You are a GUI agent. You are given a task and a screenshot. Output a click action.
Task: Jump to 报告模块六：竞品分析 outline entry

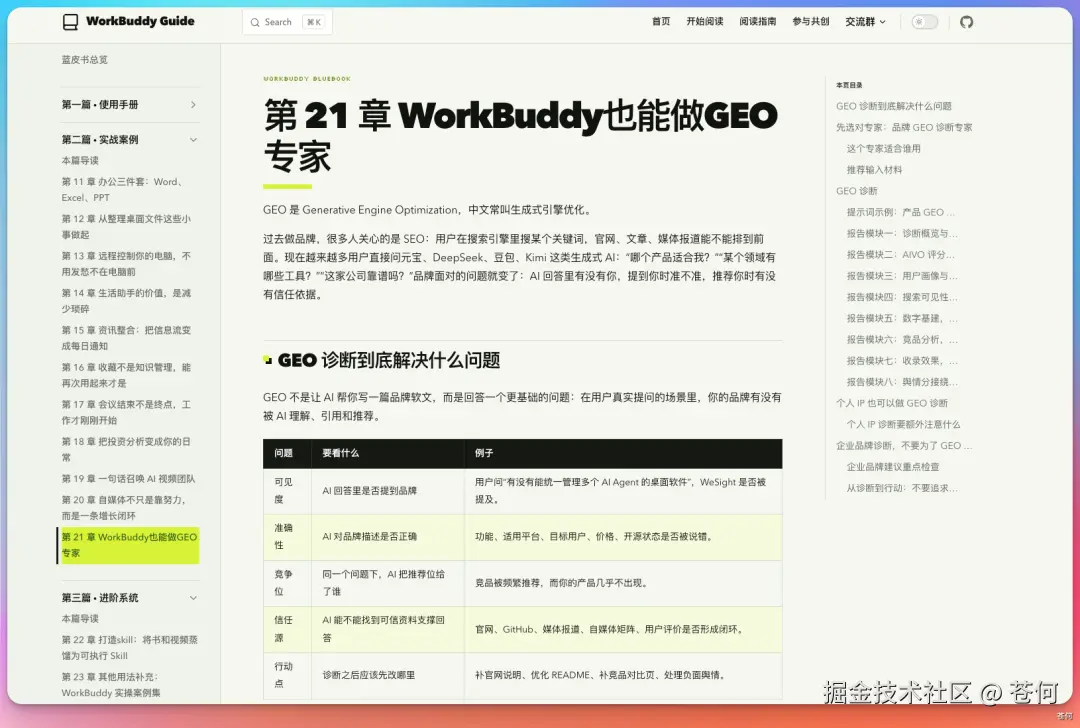[x=902, y=340]
